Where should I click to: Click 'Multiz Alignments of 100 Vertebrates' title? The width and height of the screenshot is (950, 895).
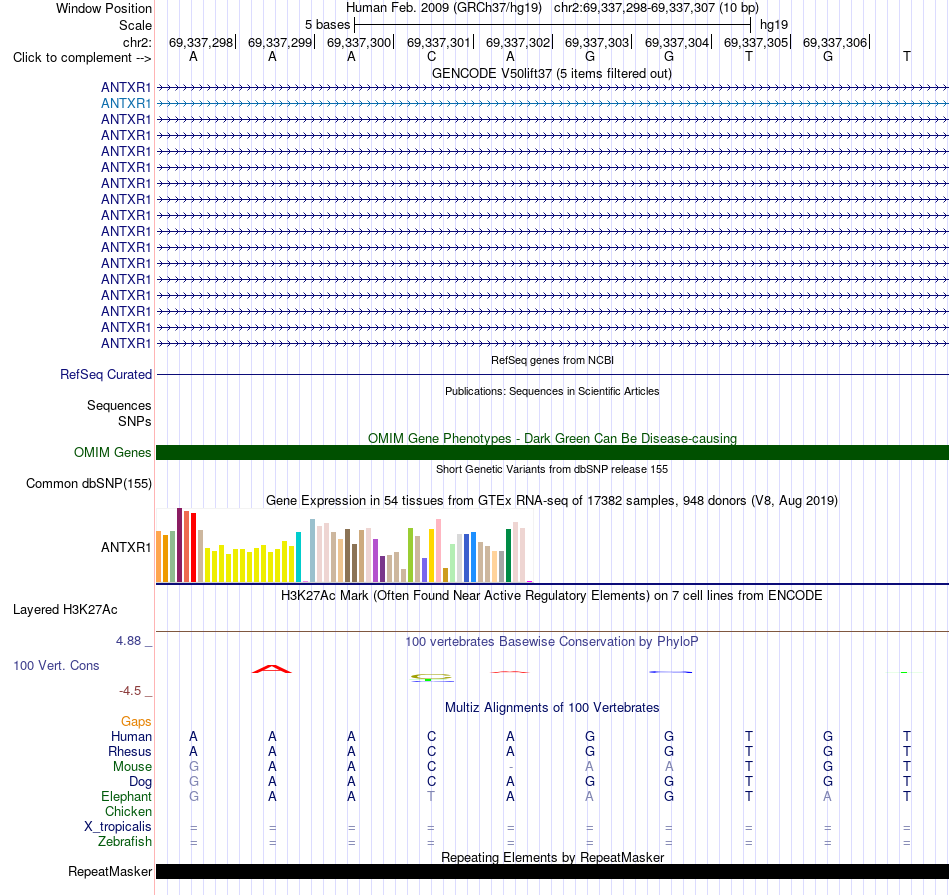coord(552,708)
